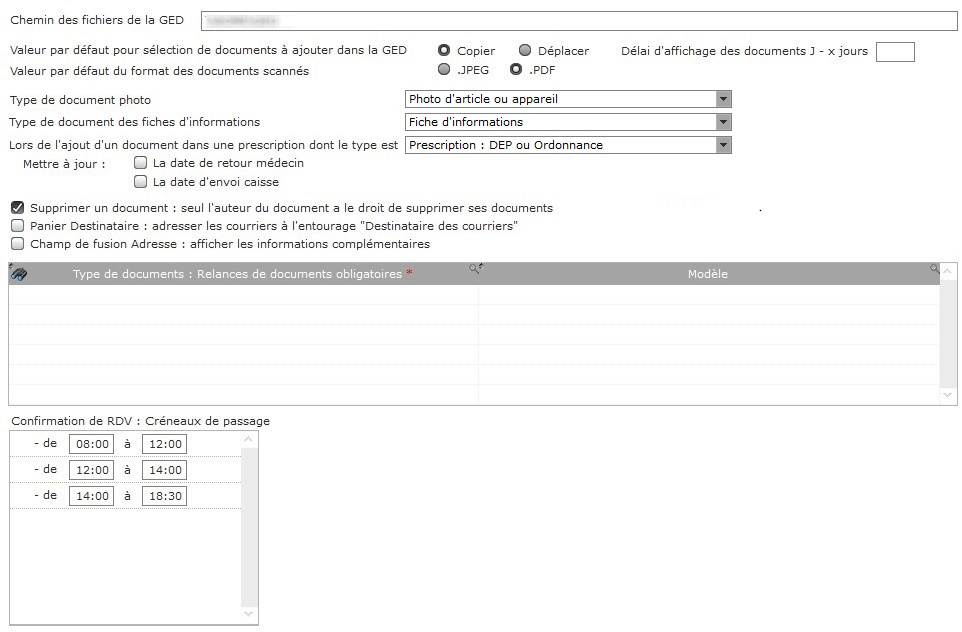Tick La date de retour médecin checkbox

tap(140, 163)
